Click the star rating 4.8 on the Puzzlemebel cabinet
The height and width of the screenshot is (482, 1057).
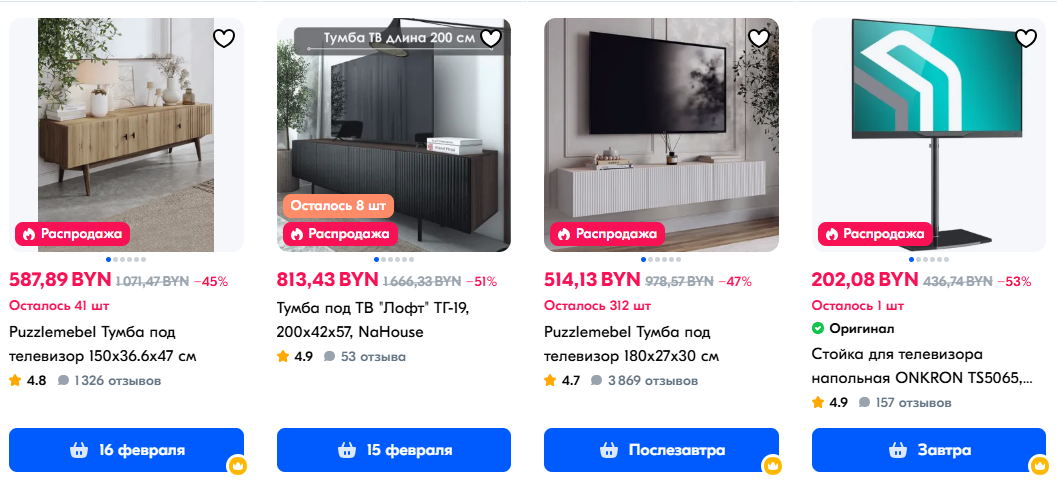(28, 380)
